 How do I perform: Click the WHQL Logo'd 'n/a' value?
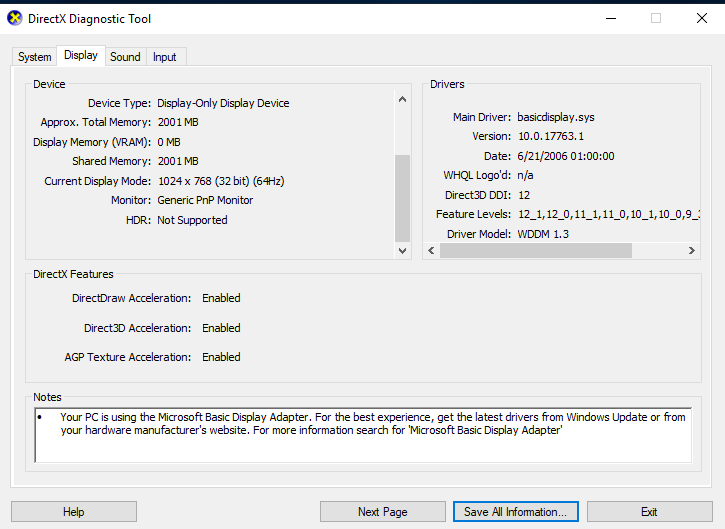pos(525,176)
